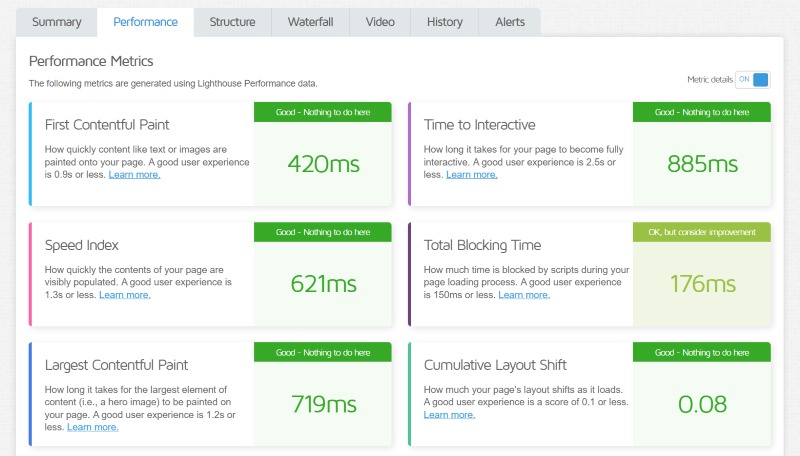View the History tab
Image resolution: width=800 pixels, height=456 pixels.
click(x=444, y=22)
